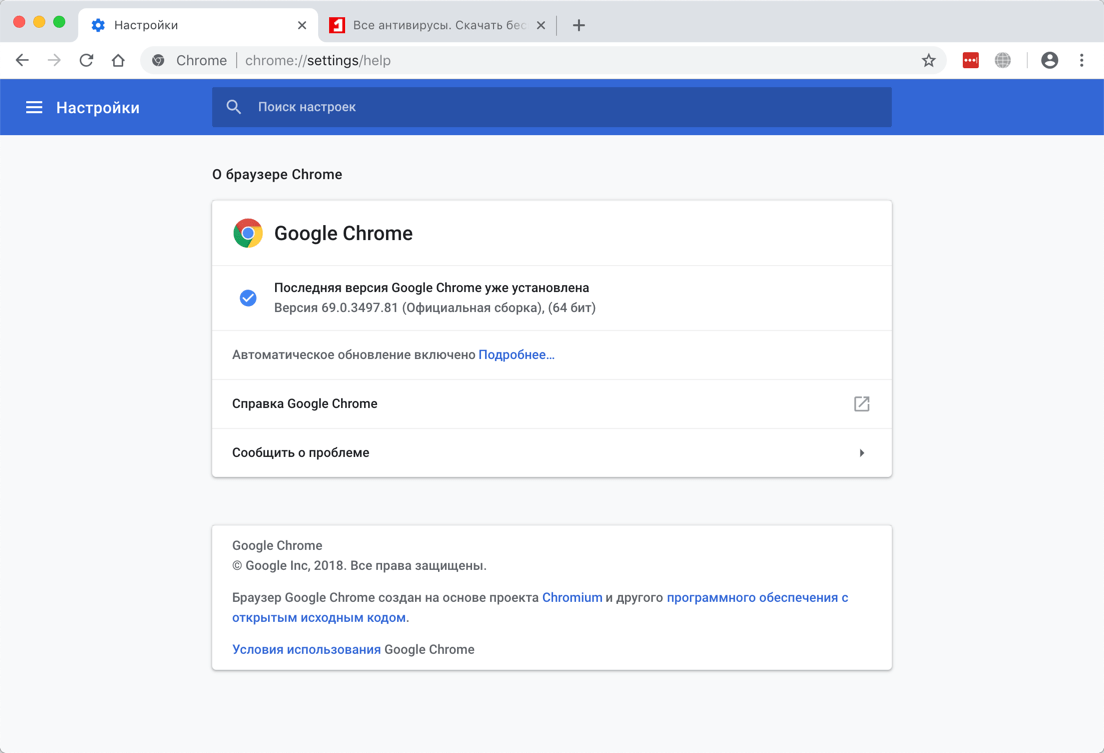Screen dimensions: 1104x753
Task: Click the blue update checkmark icon
Action: coord(248,298)
